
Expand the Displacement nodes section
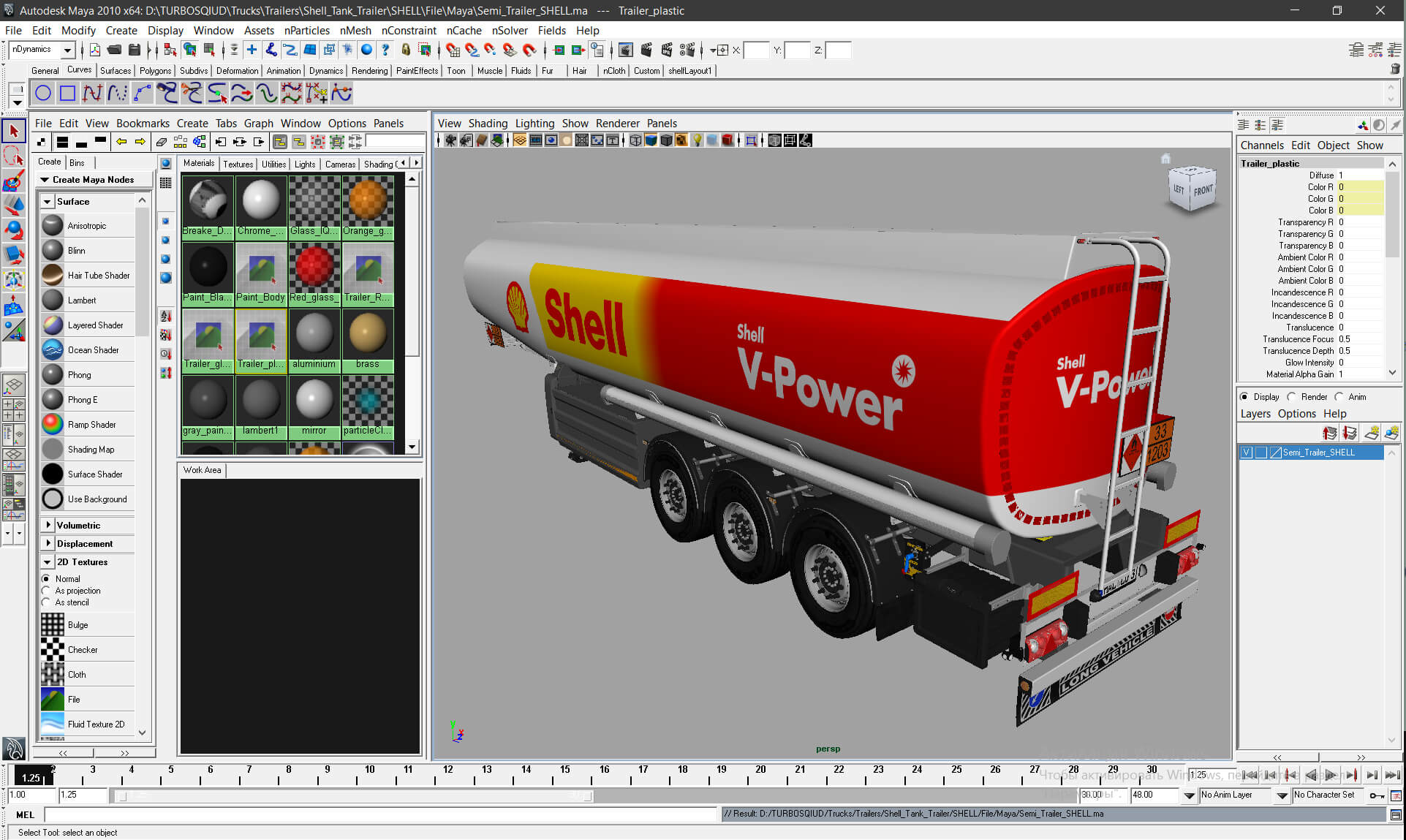(x=48, y=543)
